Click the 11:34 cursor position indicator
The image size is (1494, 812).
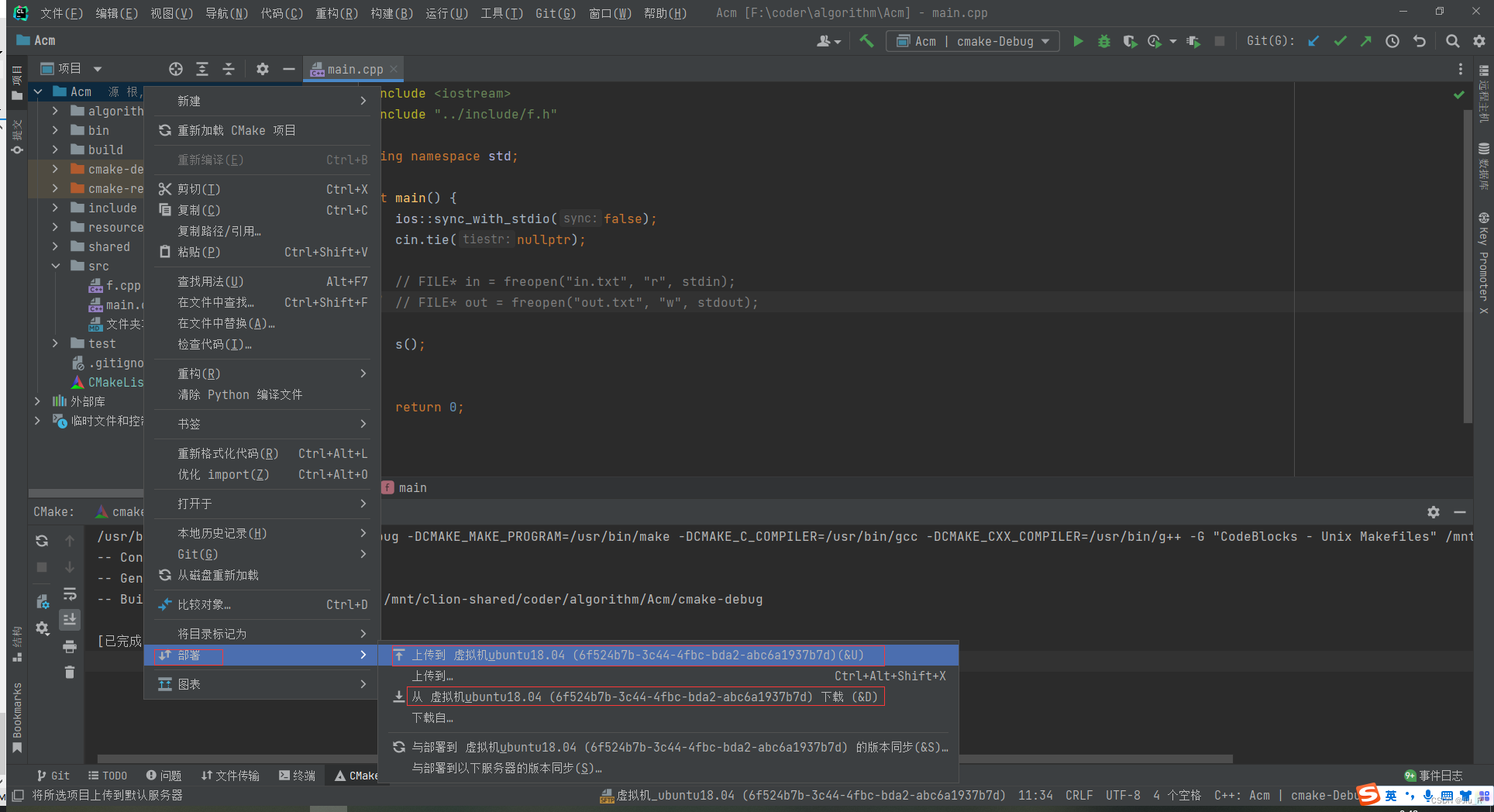(1035, 796)
